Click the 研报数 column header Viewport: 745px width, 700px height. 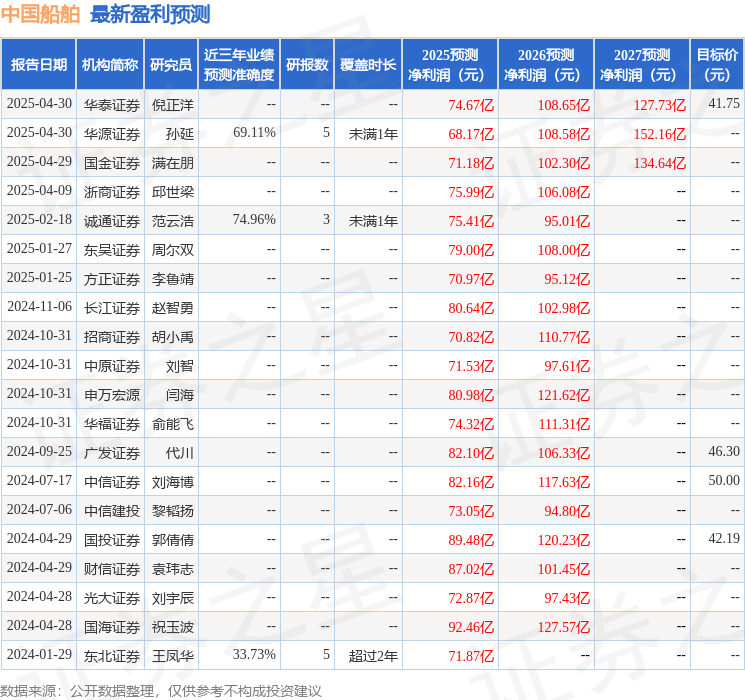(307, 64)
